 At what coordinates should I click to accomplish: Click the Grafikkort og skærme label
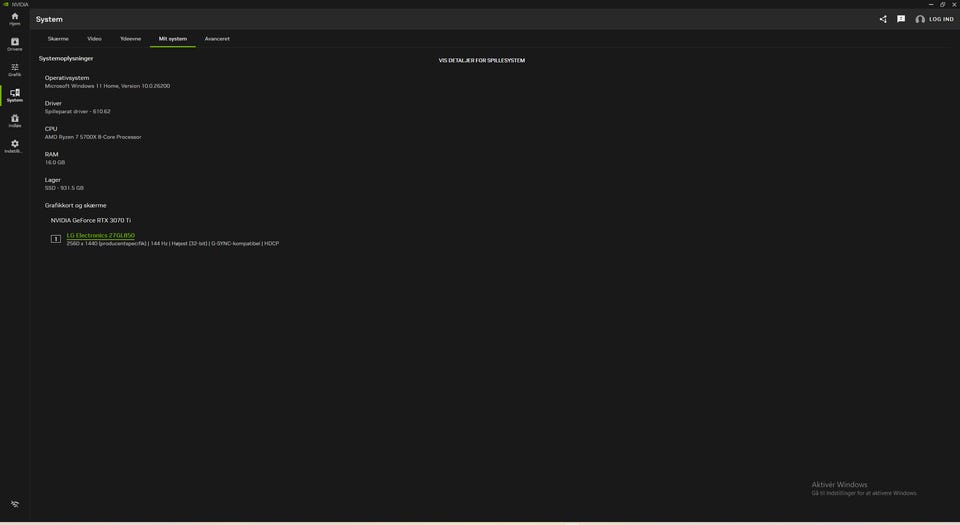click(75, 206)
